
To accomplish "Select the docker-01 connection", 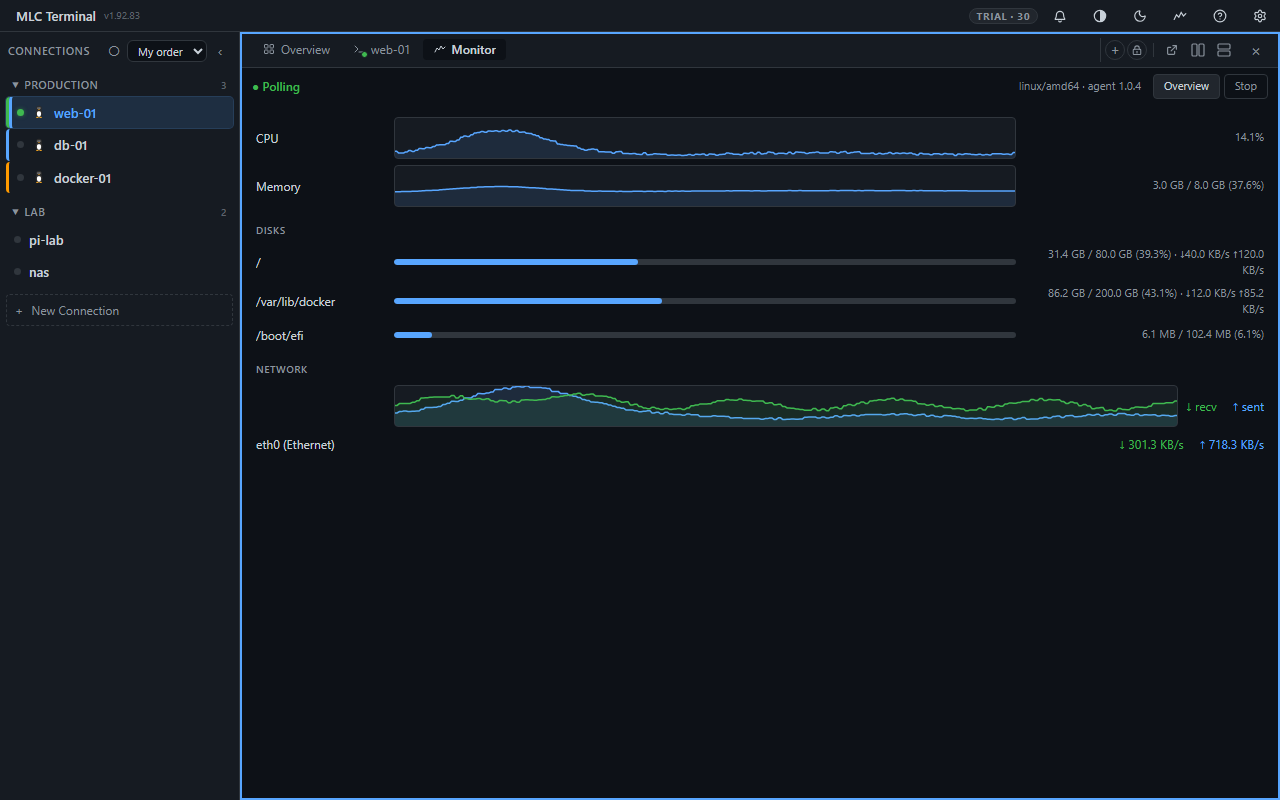I will click(120, 178).
